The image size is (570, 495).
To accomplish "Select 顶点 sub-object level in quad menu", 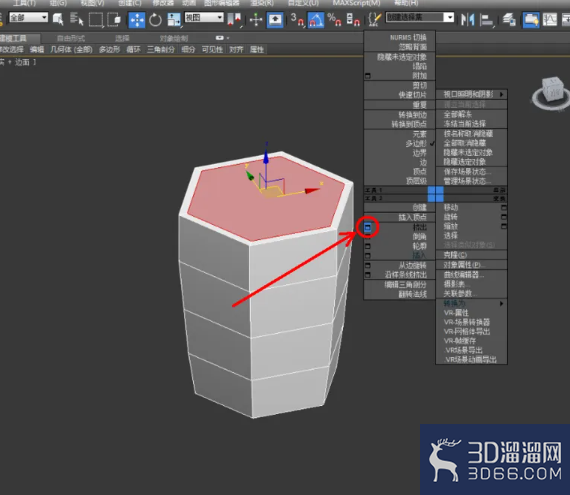I will pos(420,172).
